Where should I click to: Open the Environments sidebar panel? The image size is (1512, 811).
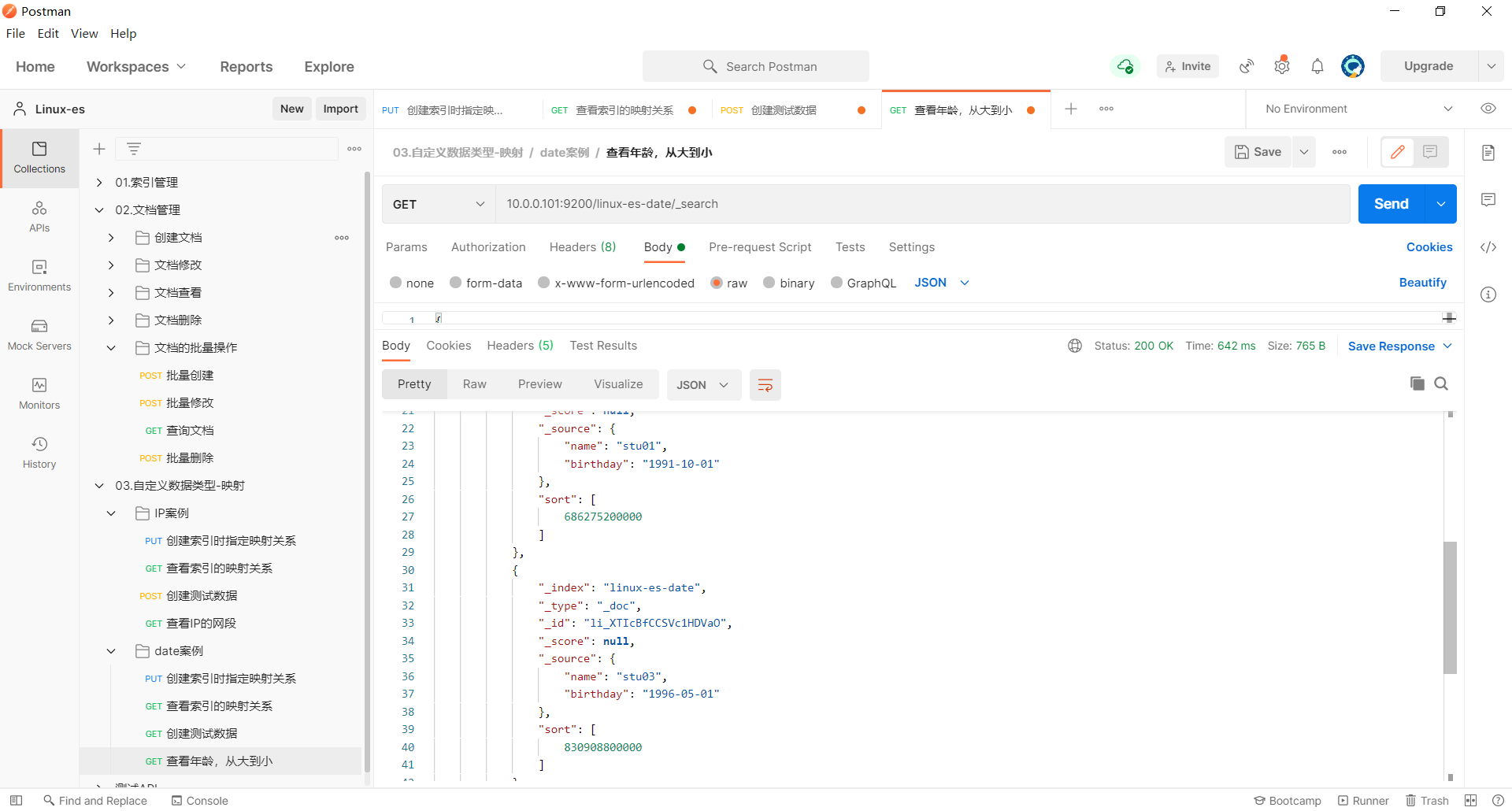[x=39, y=276]
